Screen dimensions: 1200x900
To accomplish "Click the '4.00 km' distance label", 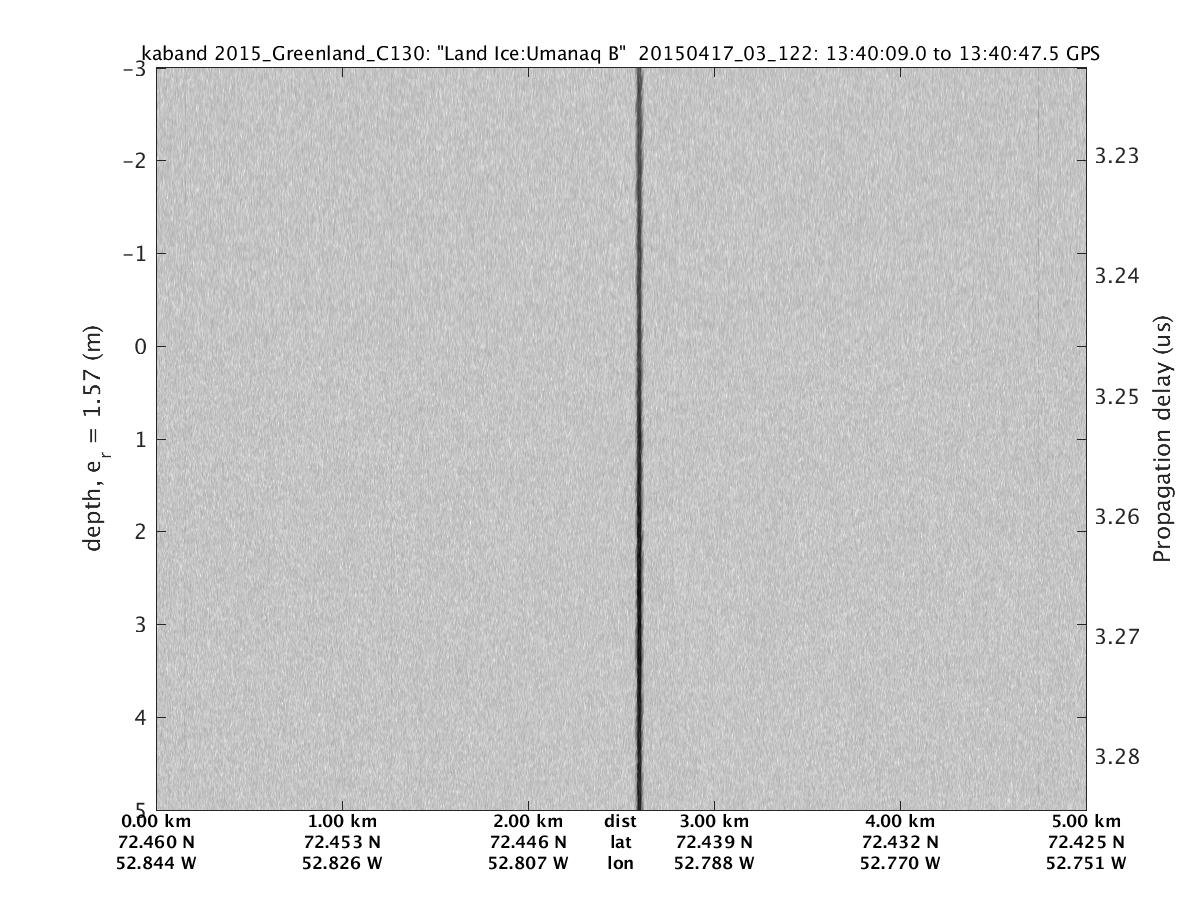I will (900, 822).
